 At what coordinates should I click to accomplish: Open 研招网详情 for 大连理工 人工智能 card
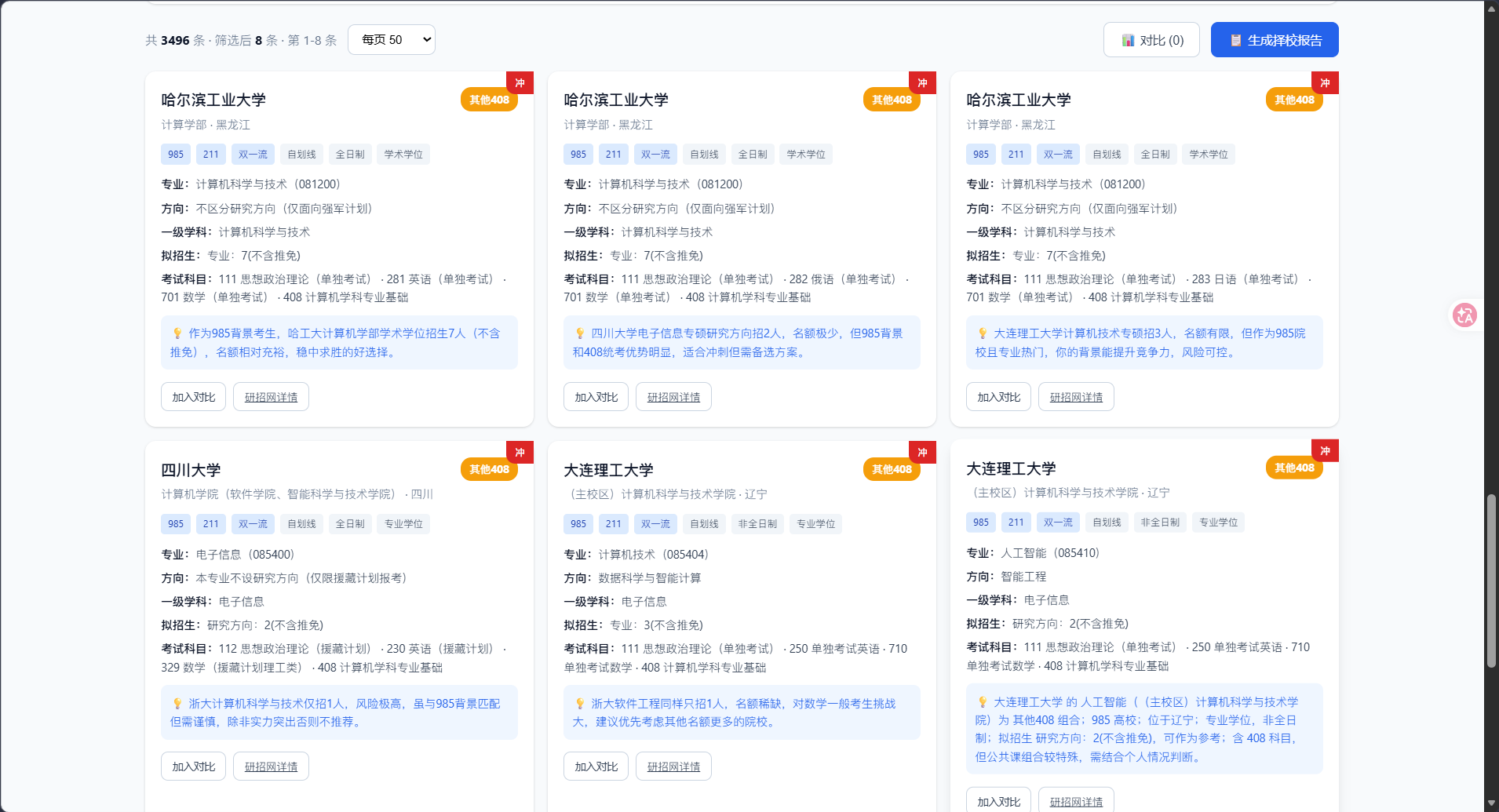pyautogui.click(x=1076, y=800)
